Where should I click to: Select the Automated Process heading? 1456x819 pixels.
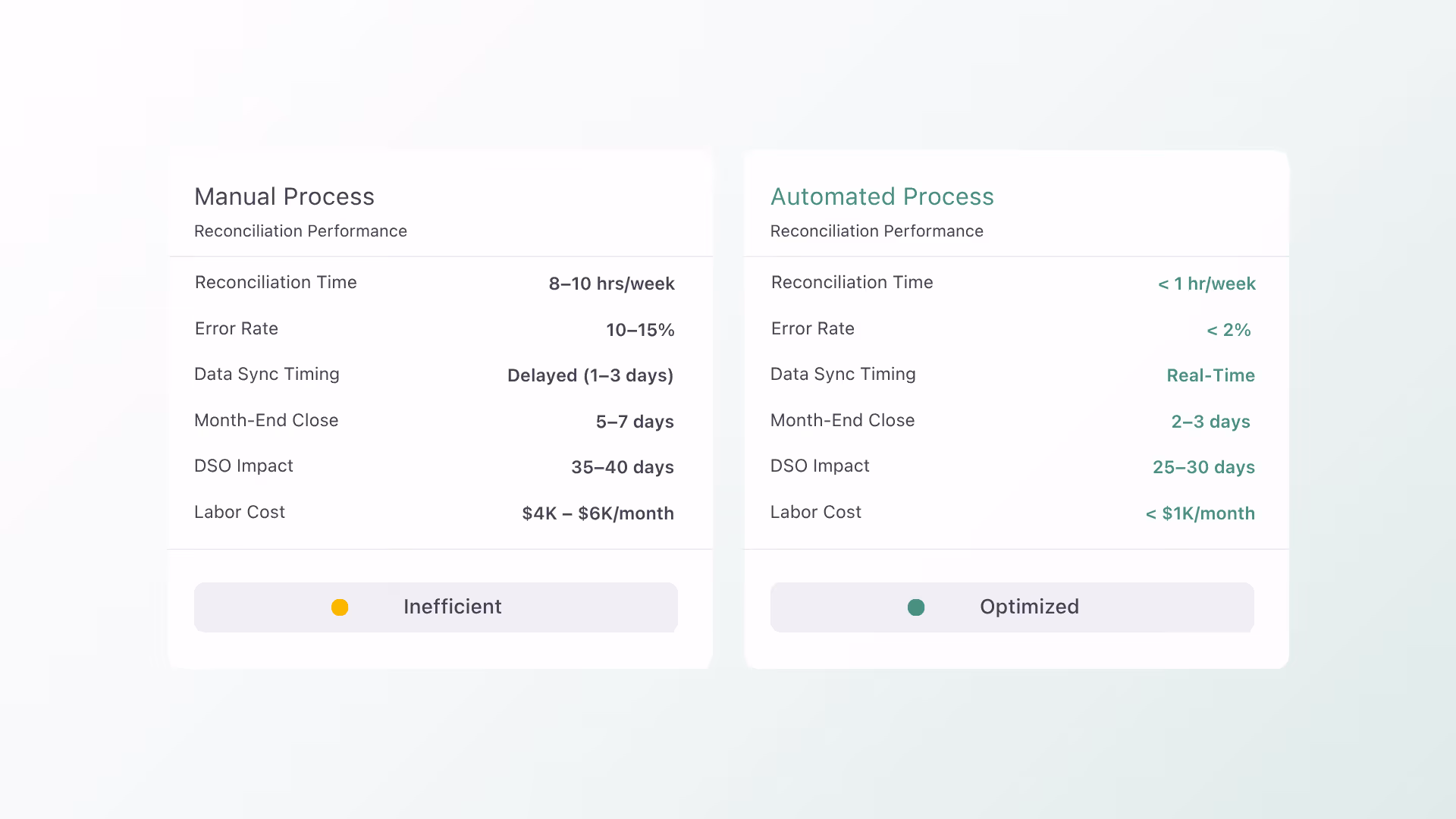(882, 196)
